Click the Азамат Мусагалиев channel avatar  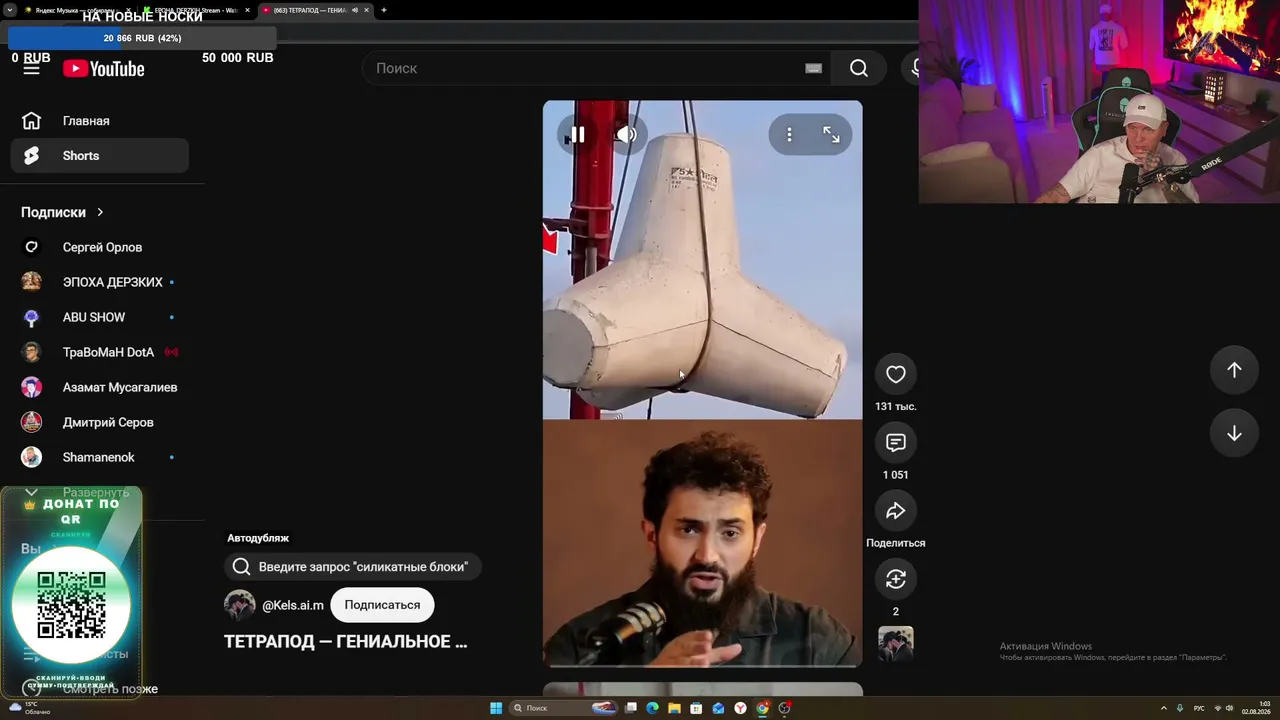(32, 387)
